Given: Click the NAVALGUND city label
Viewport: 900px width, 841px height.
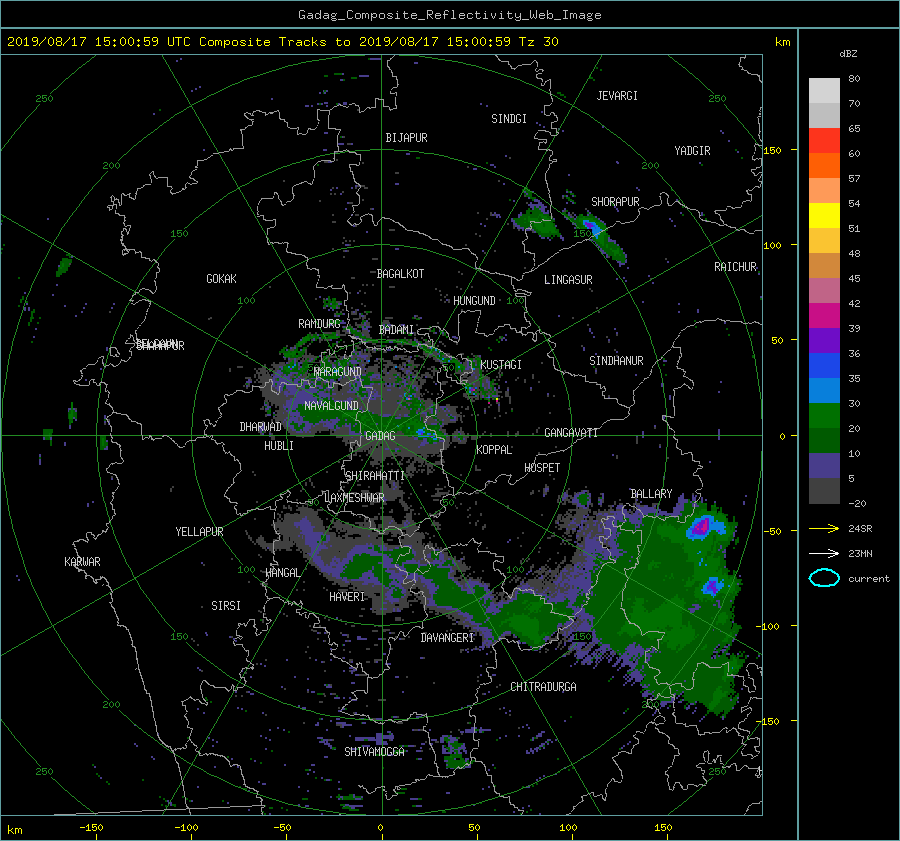Looking at the screenshot, I should pos(331,405).
